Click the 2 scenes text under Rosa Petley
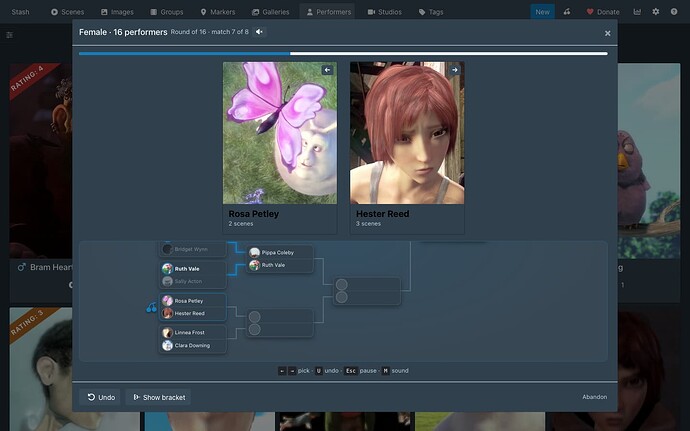This screenshot has height=431, width=690. tap(241, 224)
